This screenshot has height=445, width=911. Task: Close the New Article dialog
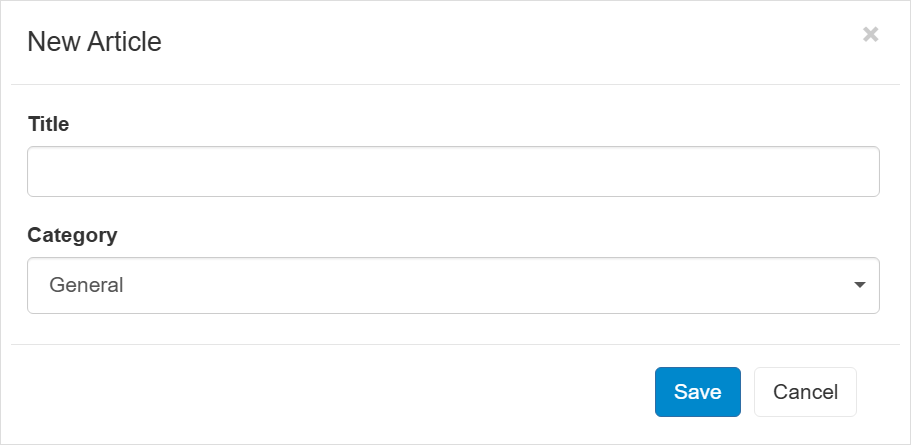coord(870,35)
